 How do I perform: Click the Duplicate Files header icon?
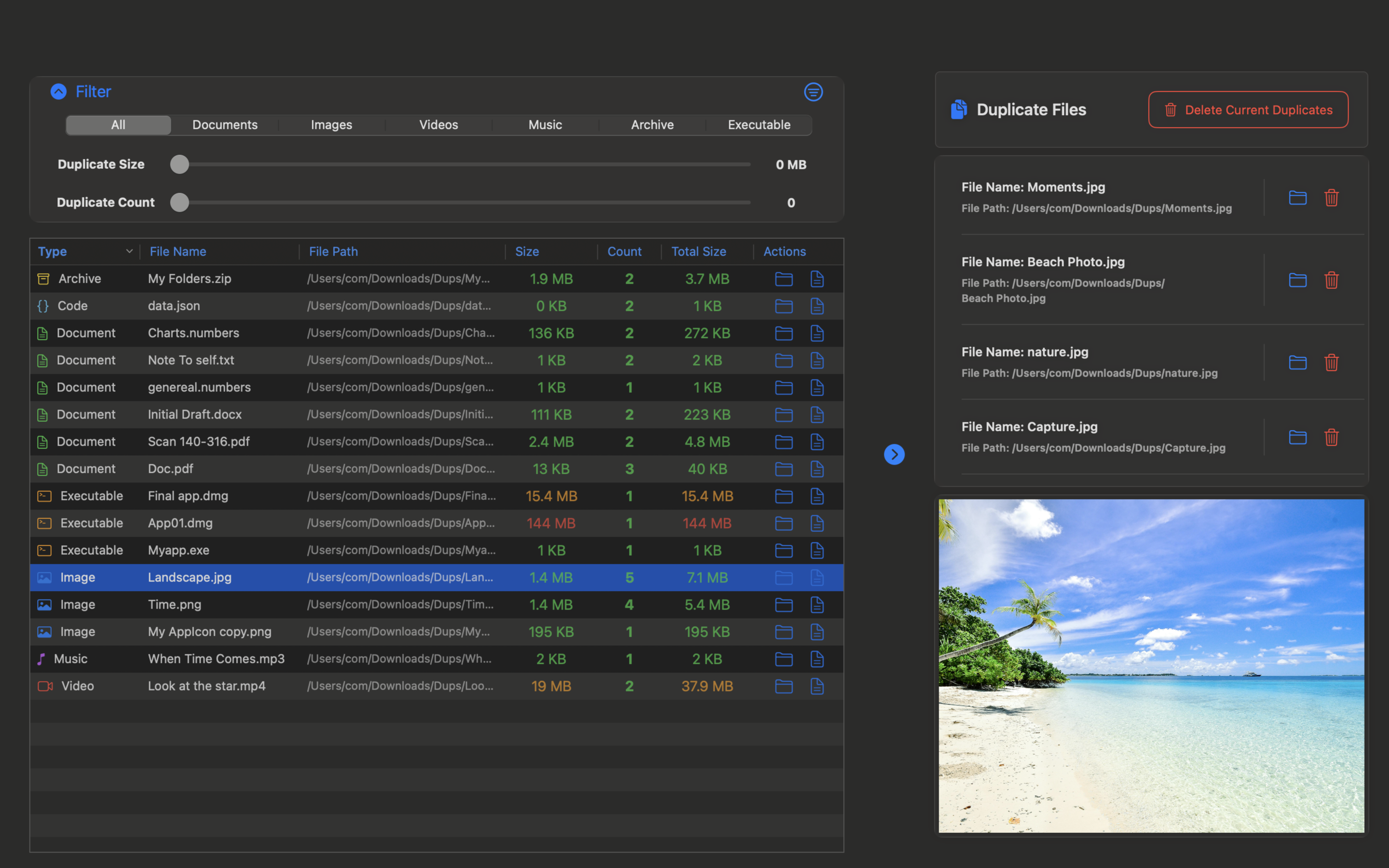[x=958, y=109]
